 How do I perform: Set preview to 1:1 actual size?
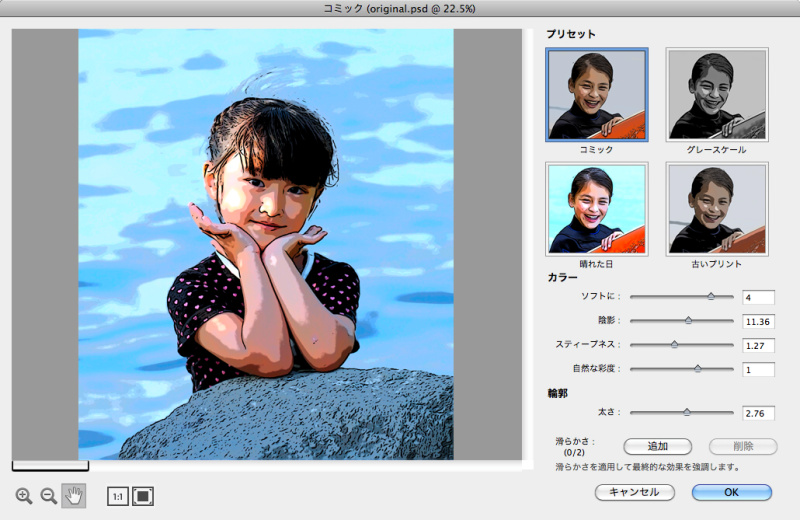[117, 496]
